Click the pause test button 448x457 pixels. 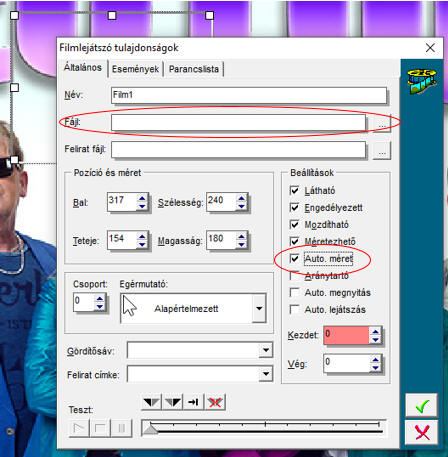click(121, 428)
